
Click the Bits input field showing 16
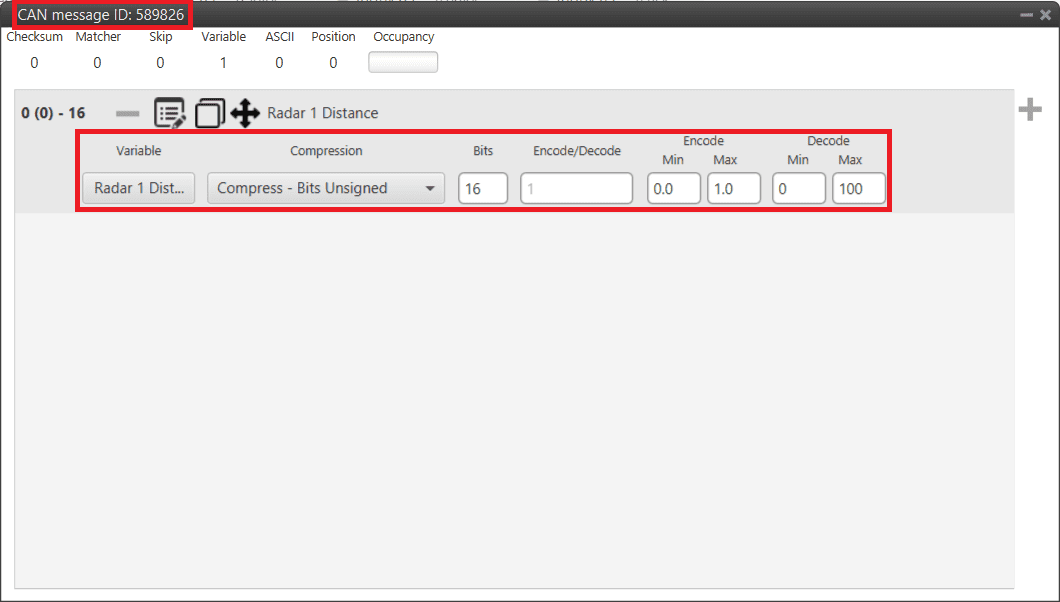483,188
